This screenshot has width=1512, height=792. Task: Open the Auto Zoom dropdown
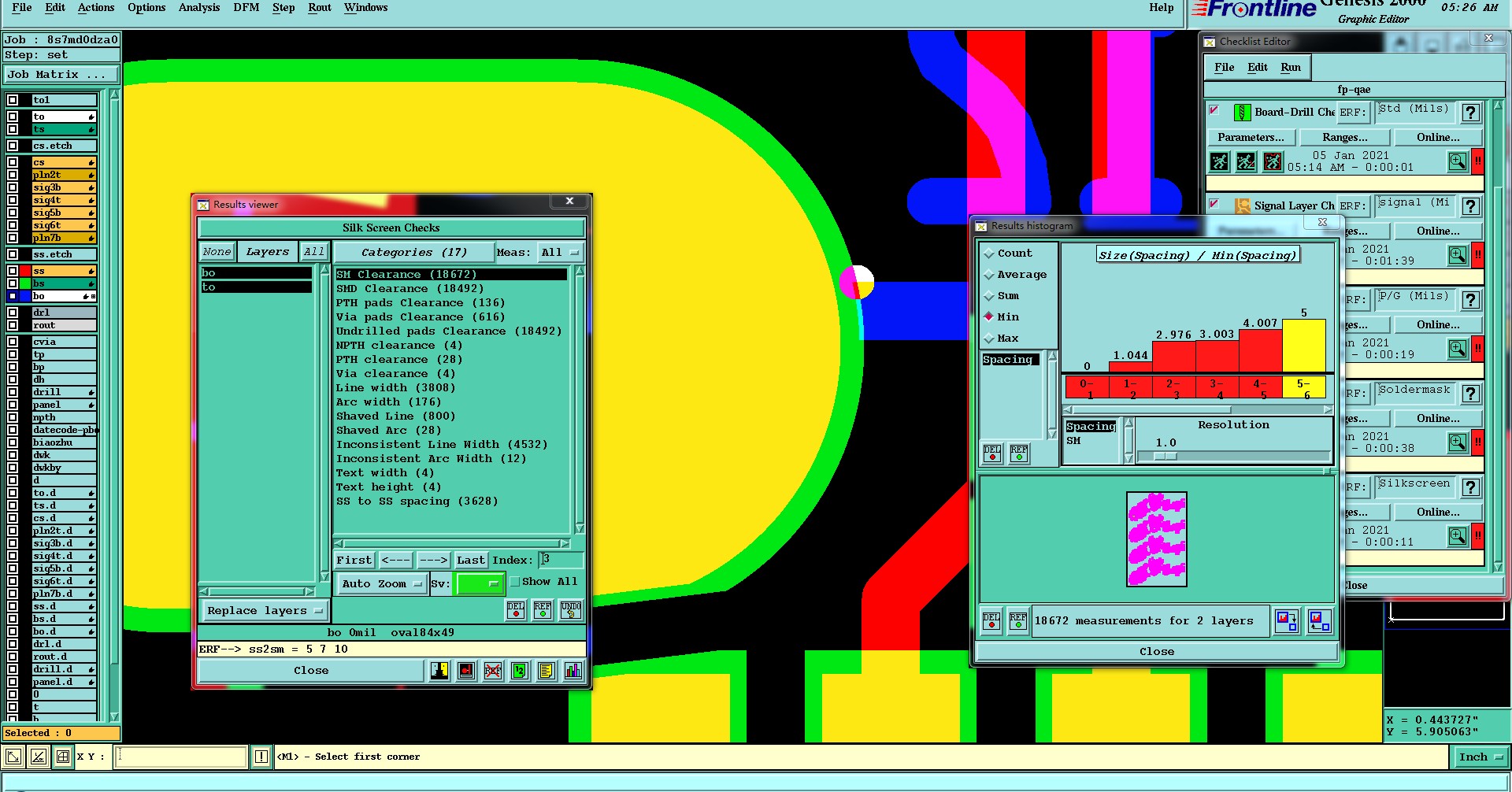(x=382, y=584)
